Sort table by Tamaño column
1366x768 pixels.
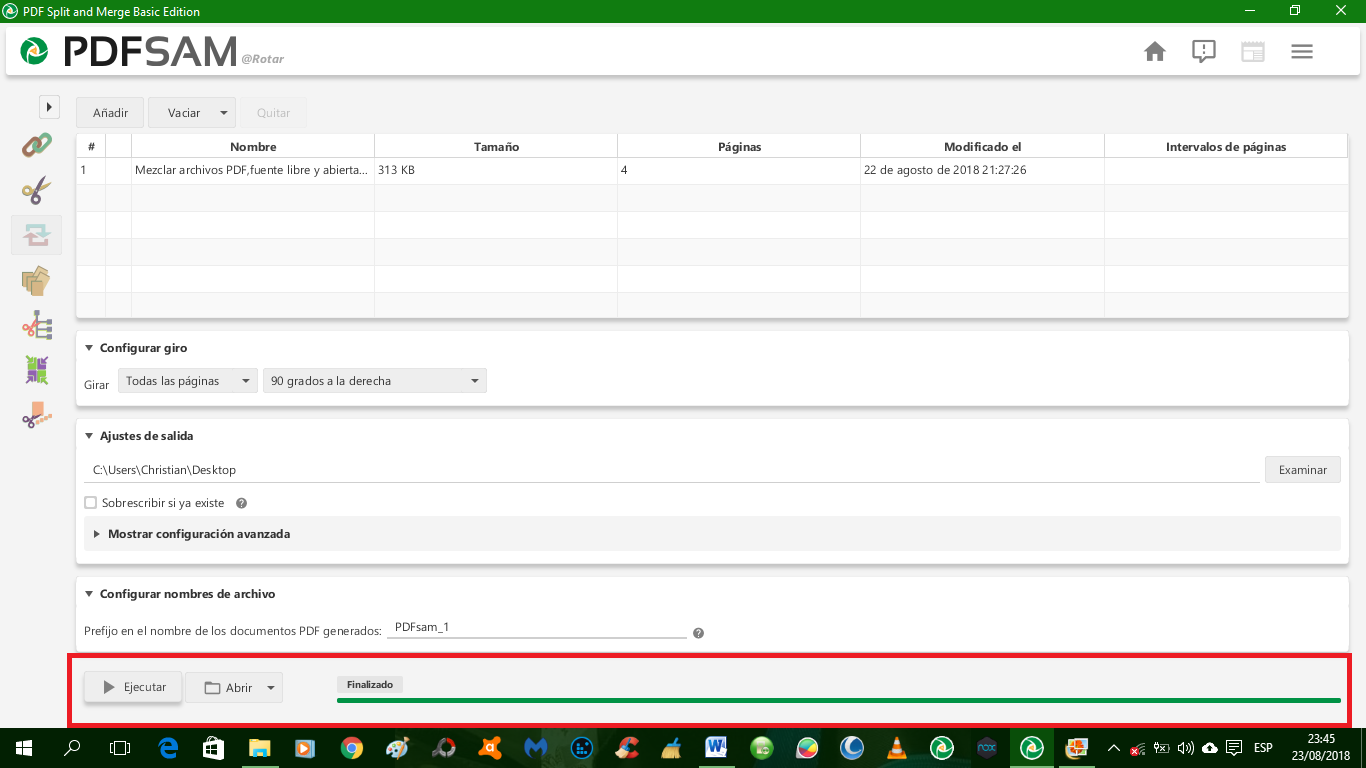pyautogui.click(x=496, y=146)
